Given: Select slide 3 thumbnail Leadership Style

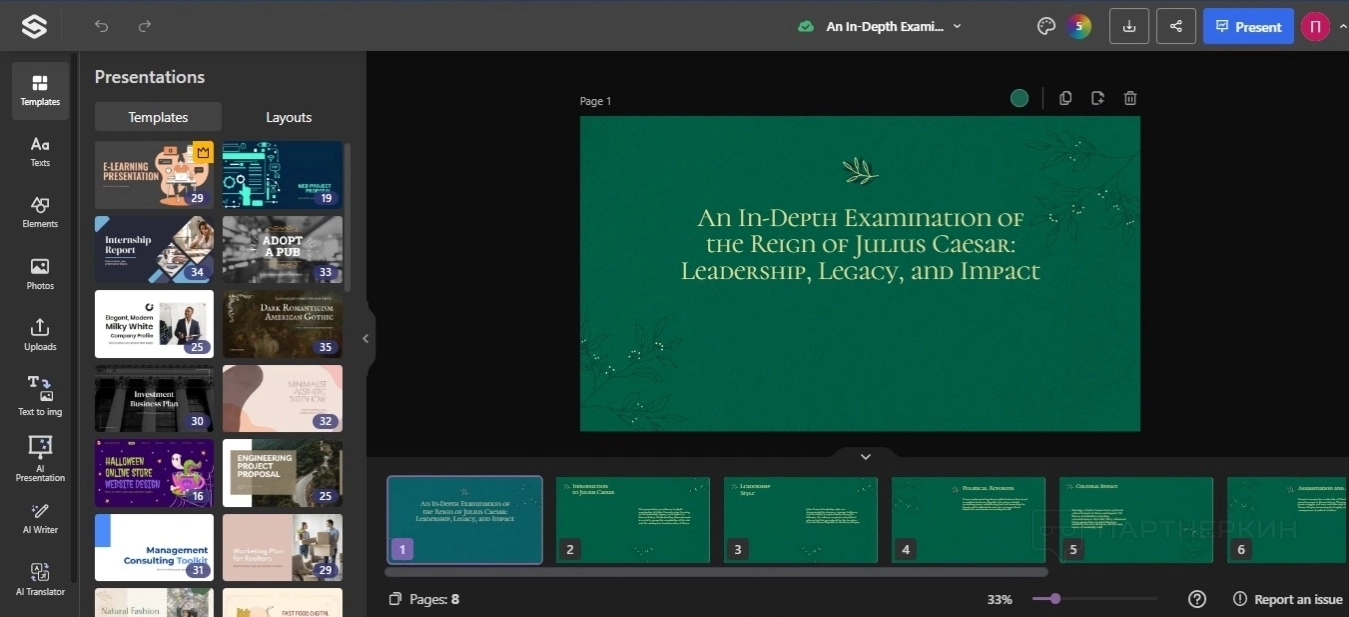Looking at the screenshot, I should (x=800, y=519).
